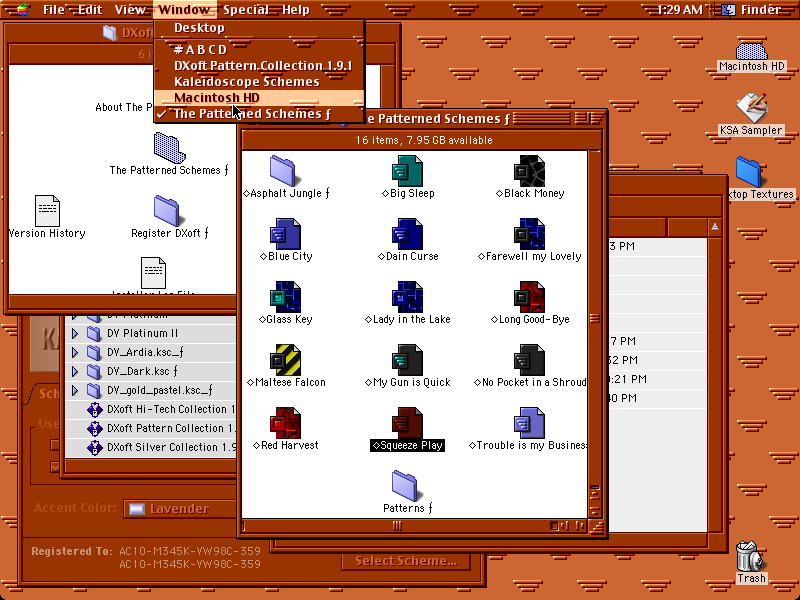Open the Patterns folder icon

click(405, 486)
